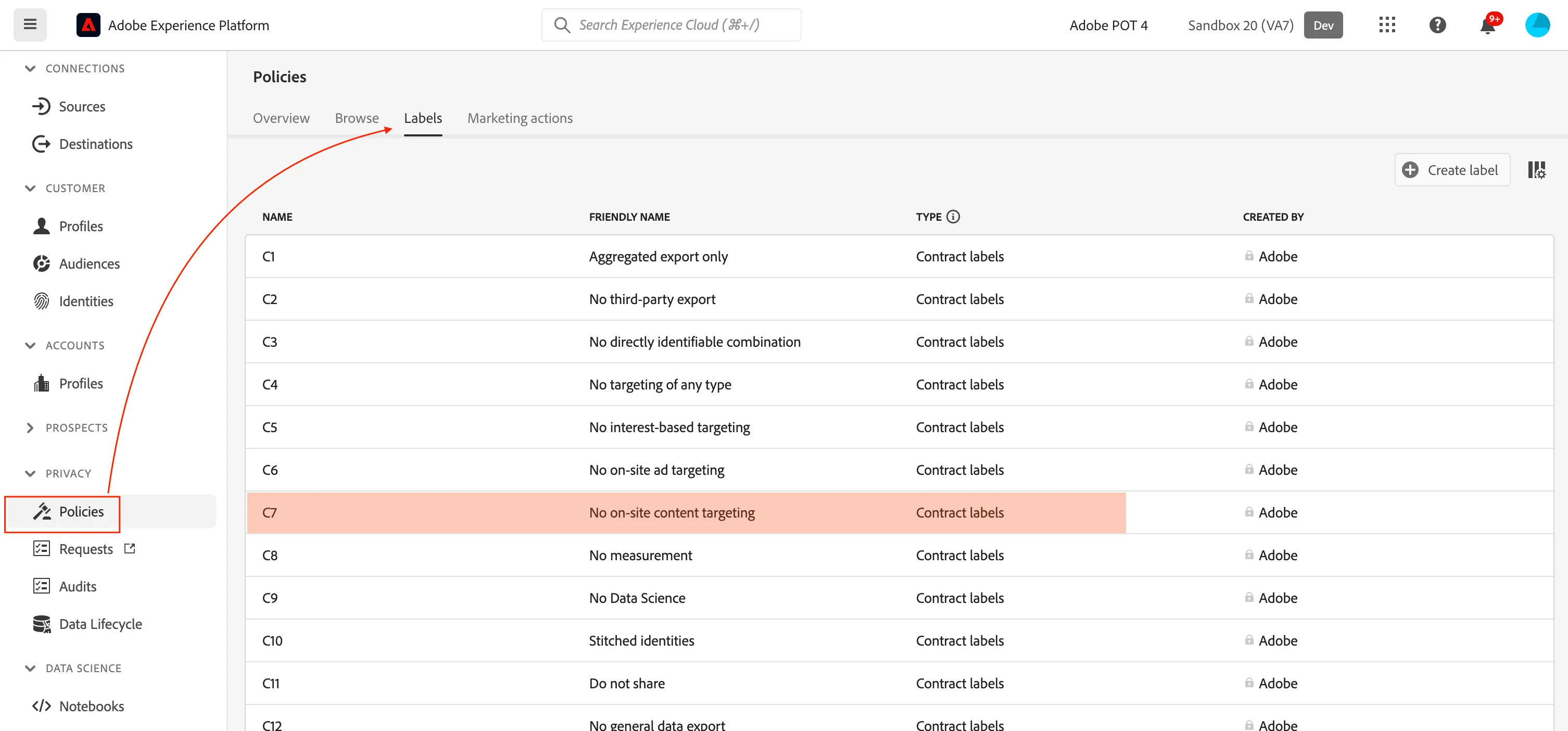The image size is (1568, 731).
Task: Open Audiences in the sidebar
Action: pos(90,263)
